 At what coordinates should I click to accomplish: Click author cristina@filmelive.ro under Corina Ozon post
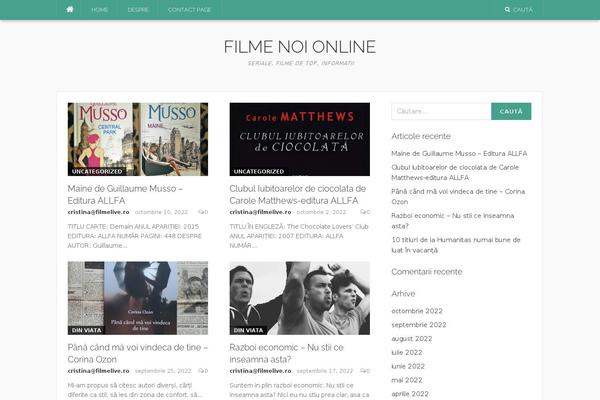98,371
